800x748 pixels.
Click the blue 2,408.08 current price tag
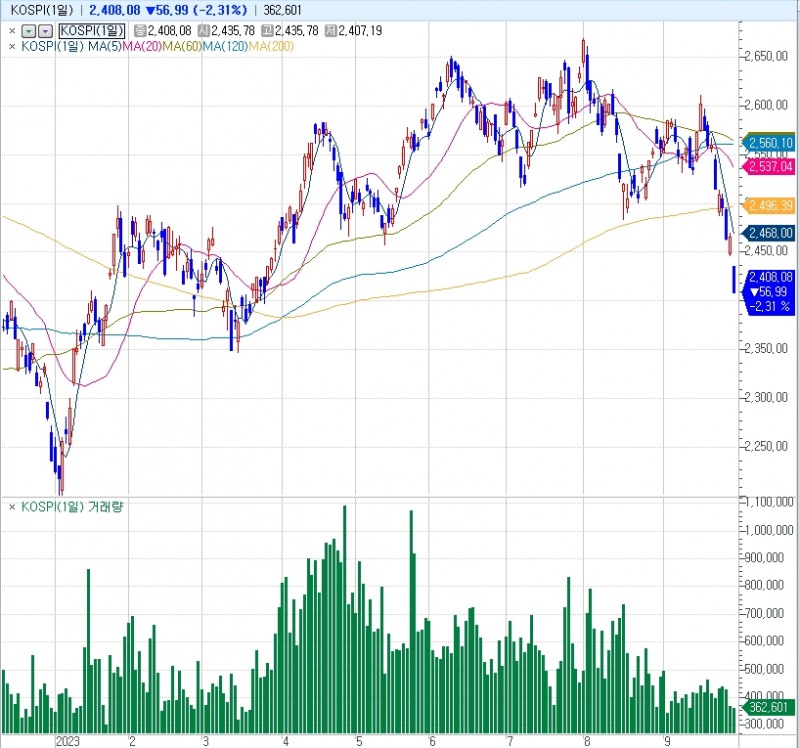pyautogui.click(x=770, y=292)
